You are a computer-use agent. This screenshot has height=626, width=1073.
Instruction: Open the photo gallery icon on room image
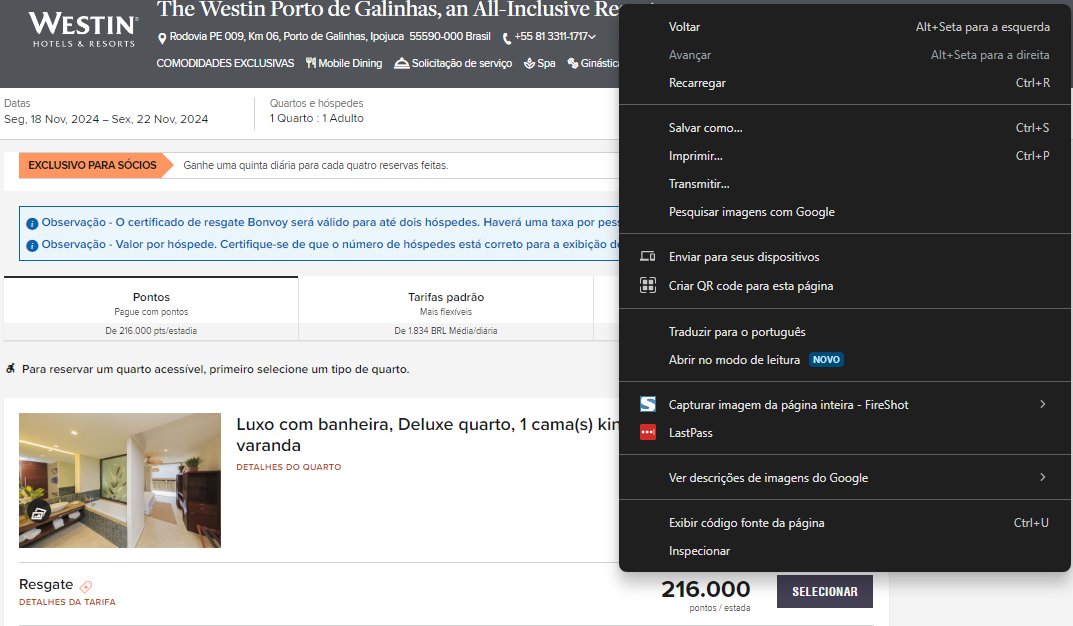38,512
